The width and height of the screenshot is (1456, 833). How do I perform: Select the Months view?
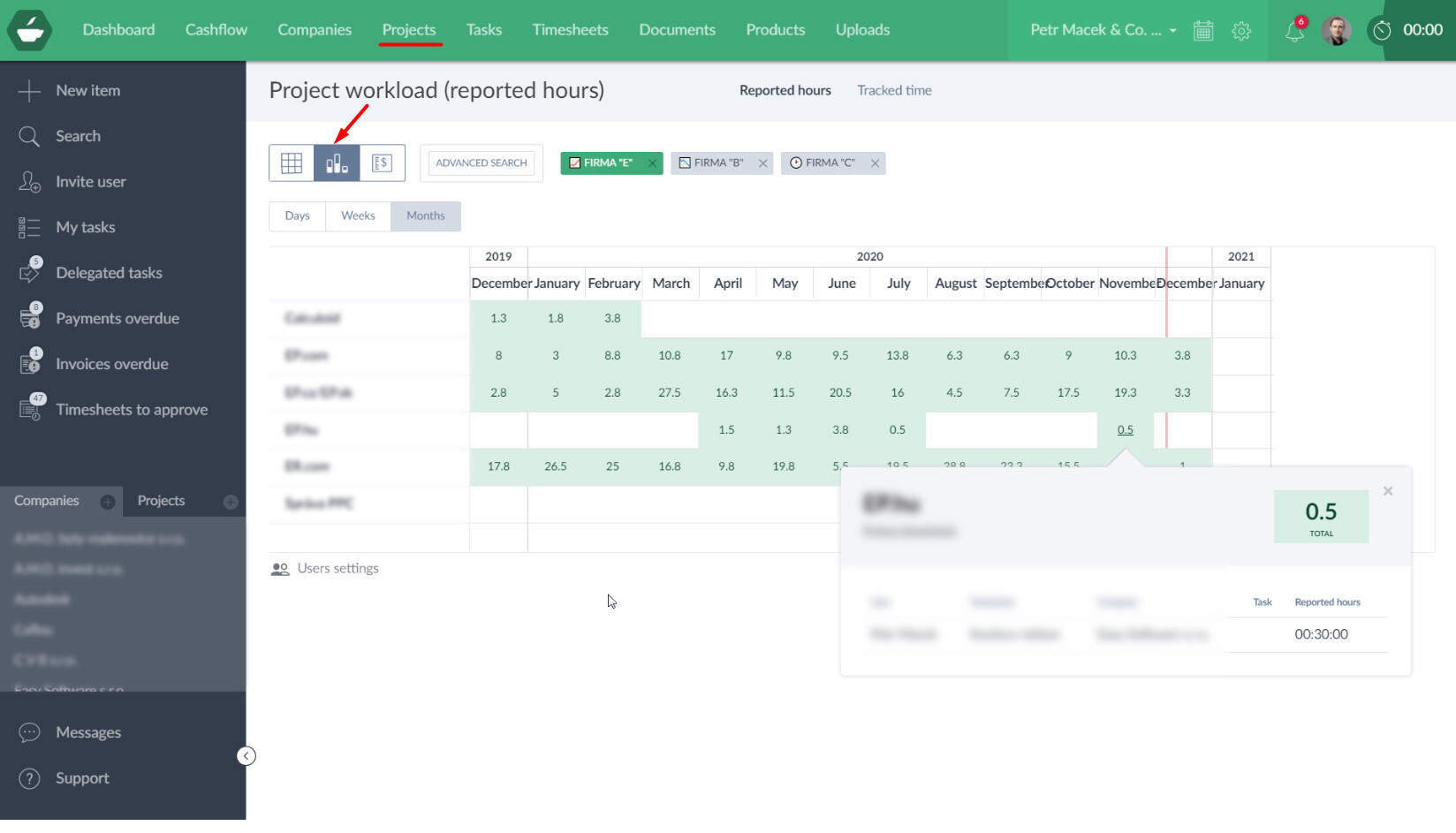coord(426,216)
